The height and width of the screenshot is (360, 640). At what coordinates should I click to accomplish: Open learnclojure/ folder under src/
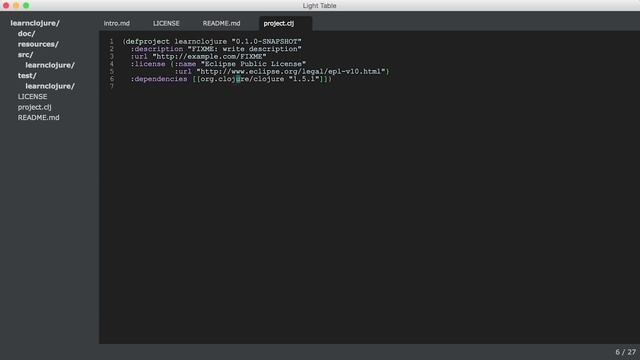[x=50, y=65]
